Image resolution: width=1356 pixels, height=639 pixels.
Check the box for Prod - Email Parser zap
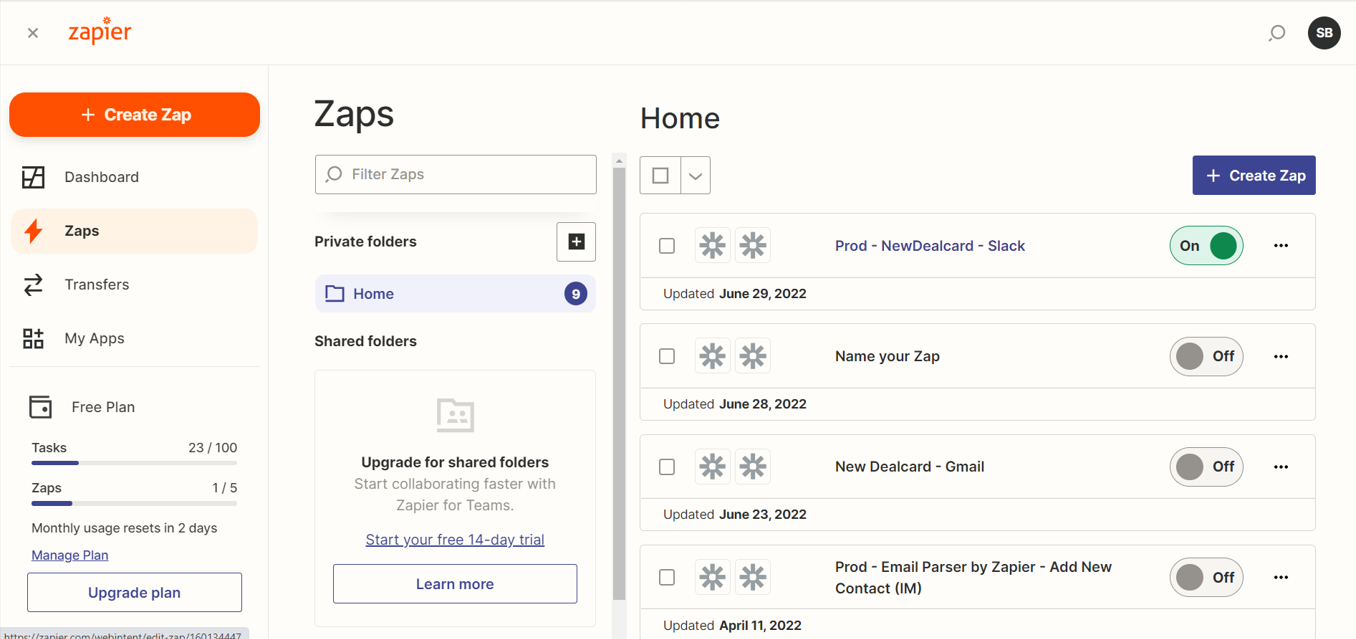point(667,577)
